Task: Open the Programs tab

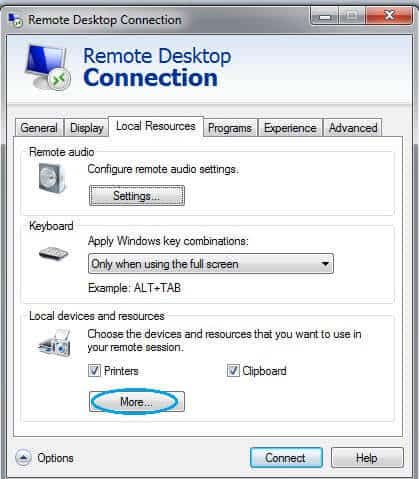Action: pyautogui.click(x=230, y=128)
